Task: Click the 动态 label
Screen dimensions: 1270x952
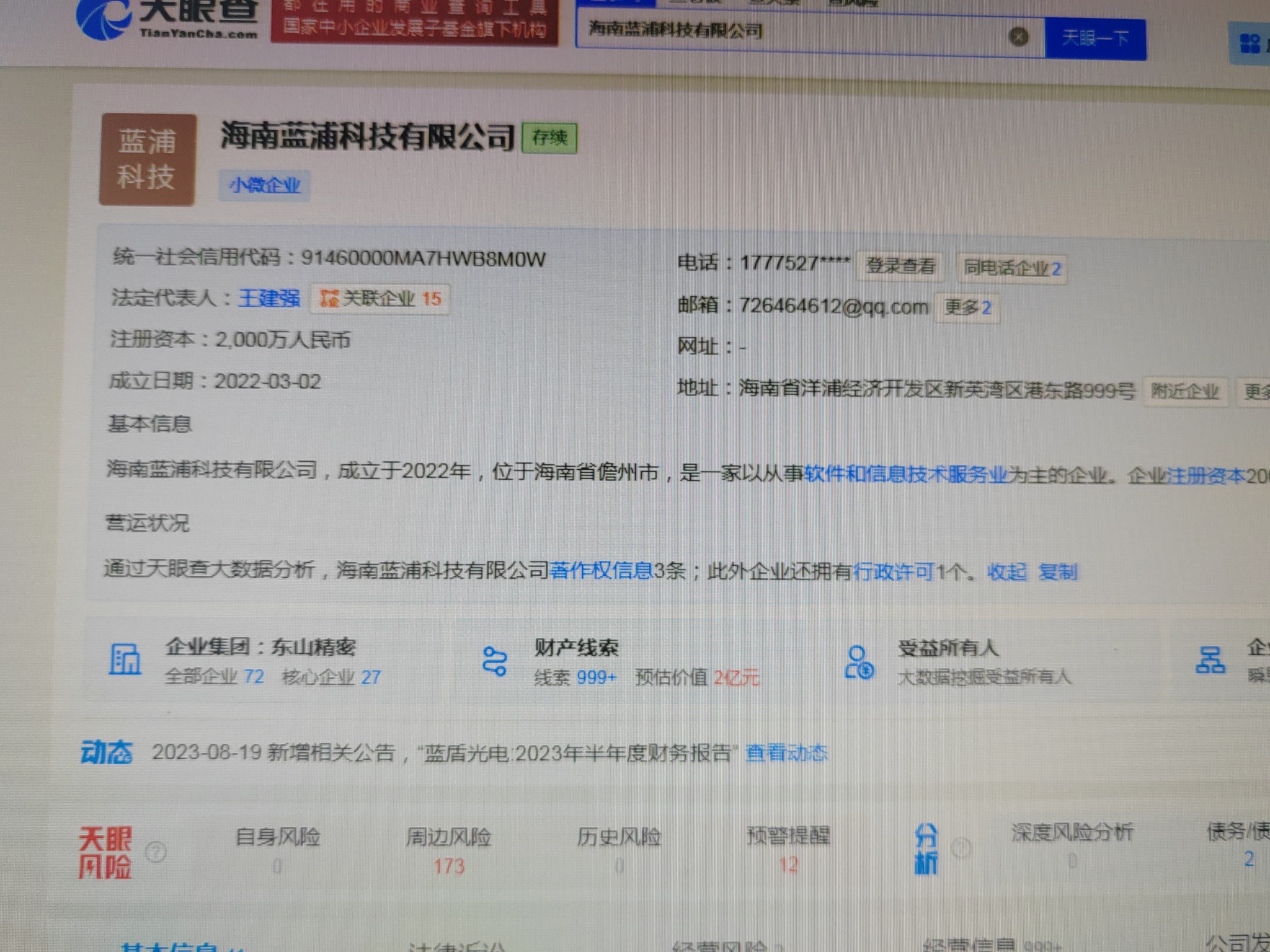Action: tap(106, 752)
